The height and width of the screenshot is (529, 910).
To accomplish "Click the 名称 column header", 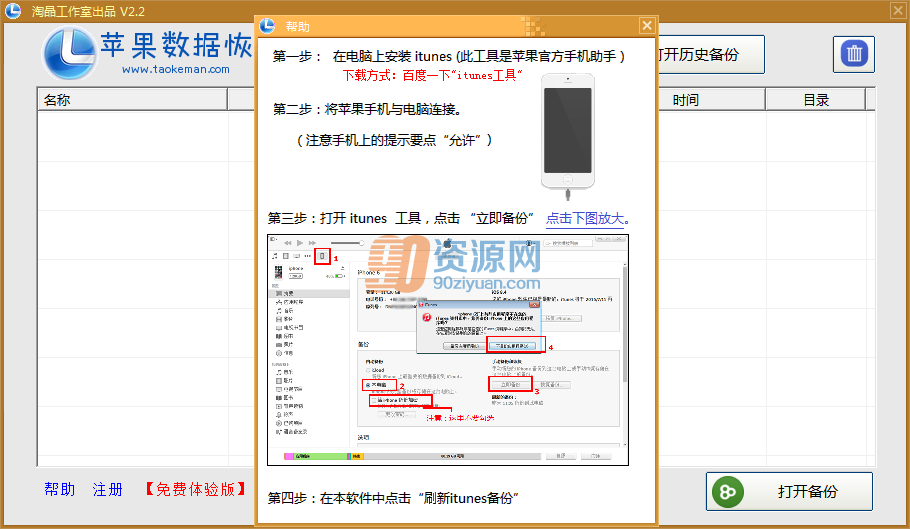I will click(x=132, y=100).
